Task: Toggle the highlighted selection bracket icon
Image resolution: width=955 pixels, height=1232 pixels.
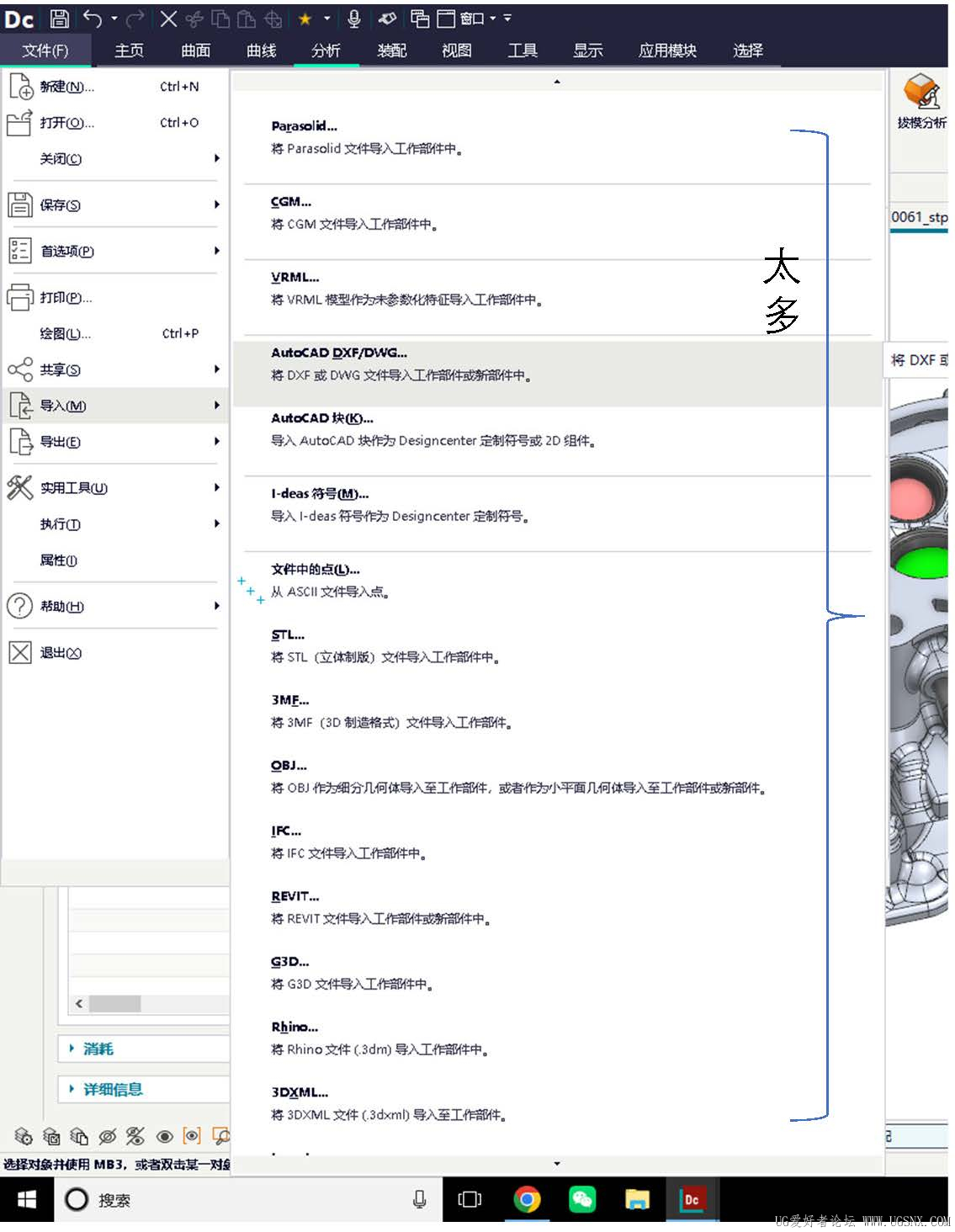Action: pos(192,1136)
